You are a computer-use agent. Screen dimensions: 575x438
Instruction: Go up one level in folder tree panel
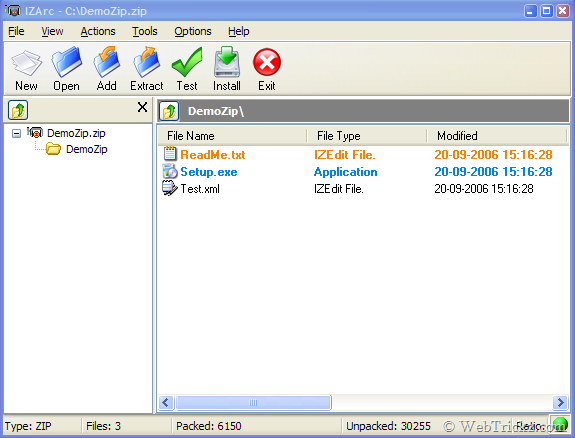tap(18, 110)
